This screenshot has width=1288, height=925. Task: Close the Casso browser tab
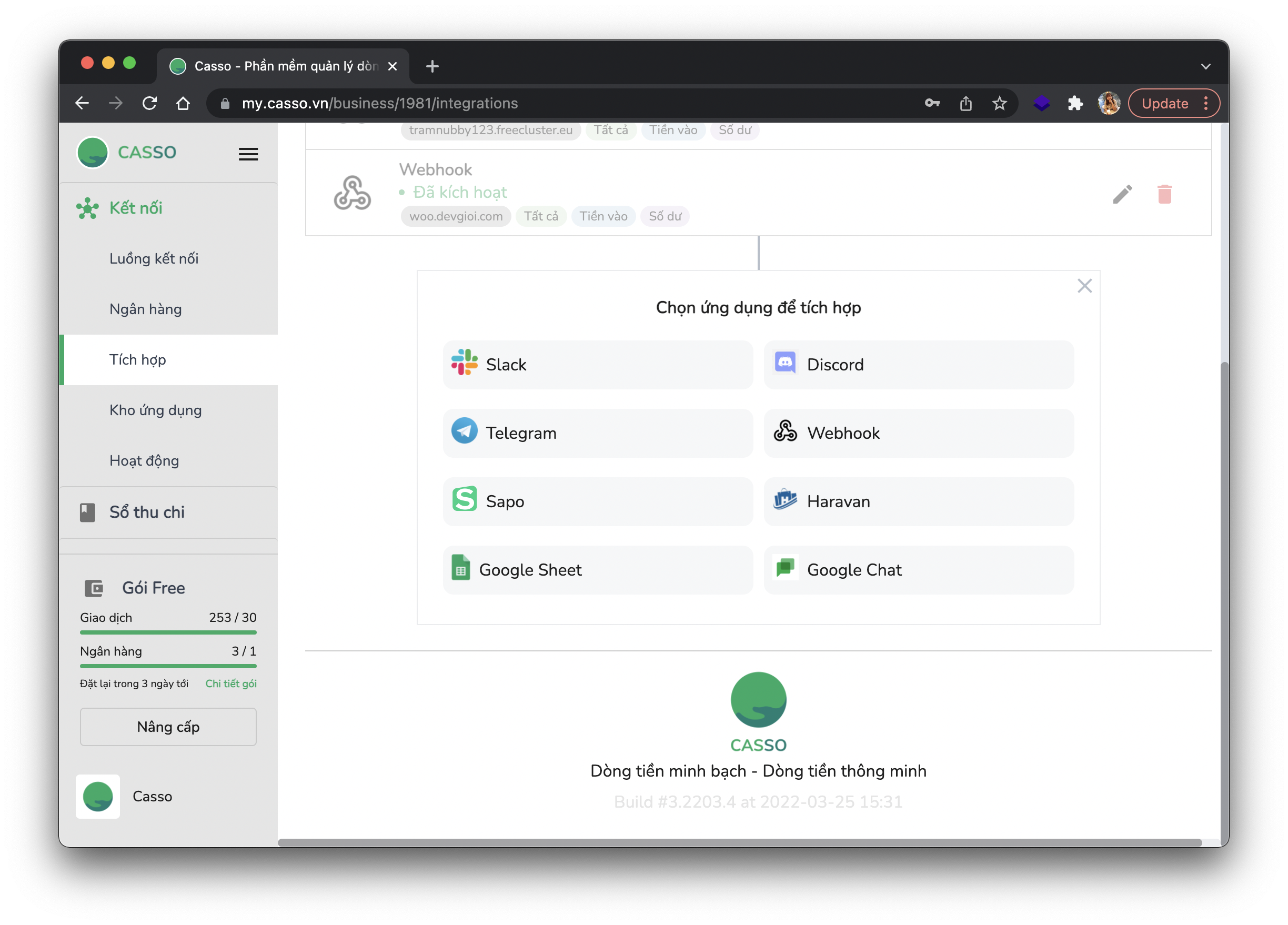coord(393,66)
